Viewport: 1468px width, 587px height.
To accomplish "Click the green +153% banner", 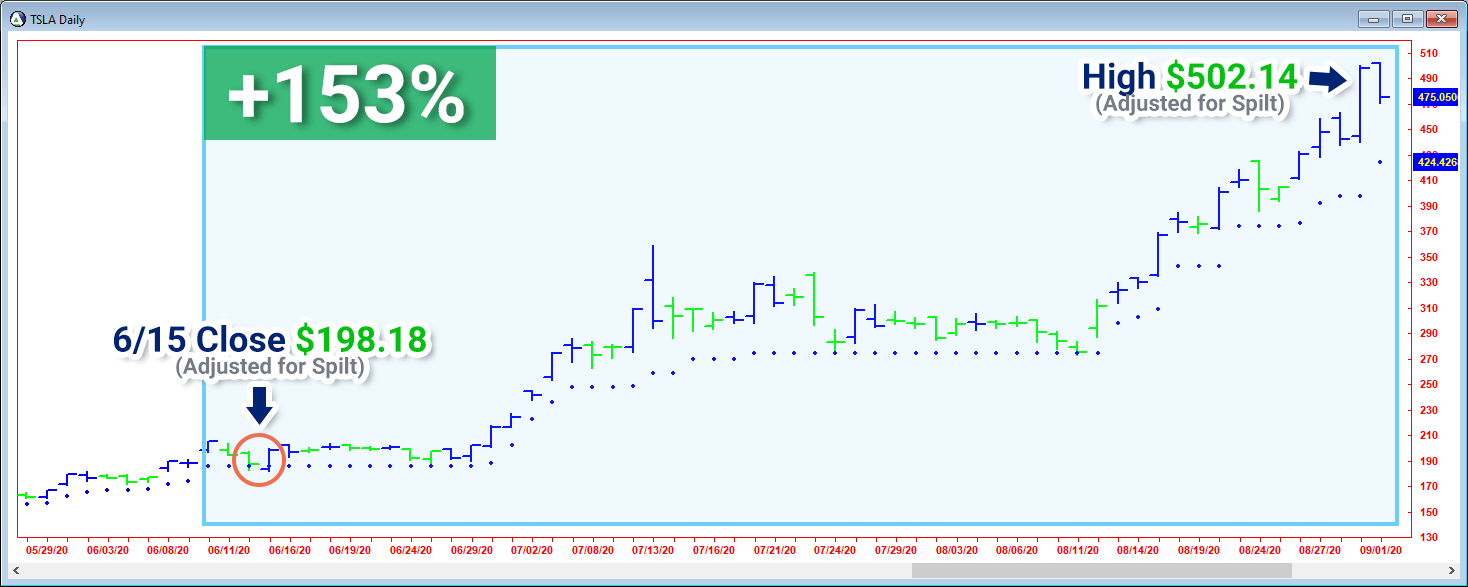I will point(350,95).
